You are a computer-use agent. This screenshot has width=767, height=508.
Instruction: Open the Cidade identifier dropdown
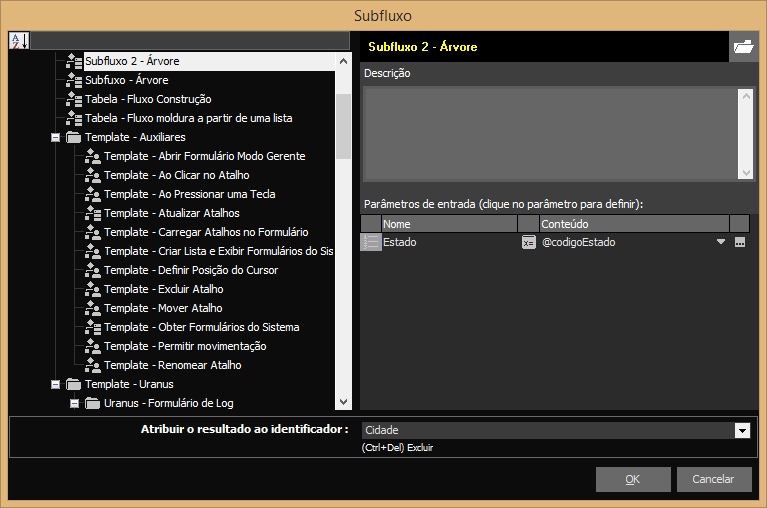(x=742, y=431)
